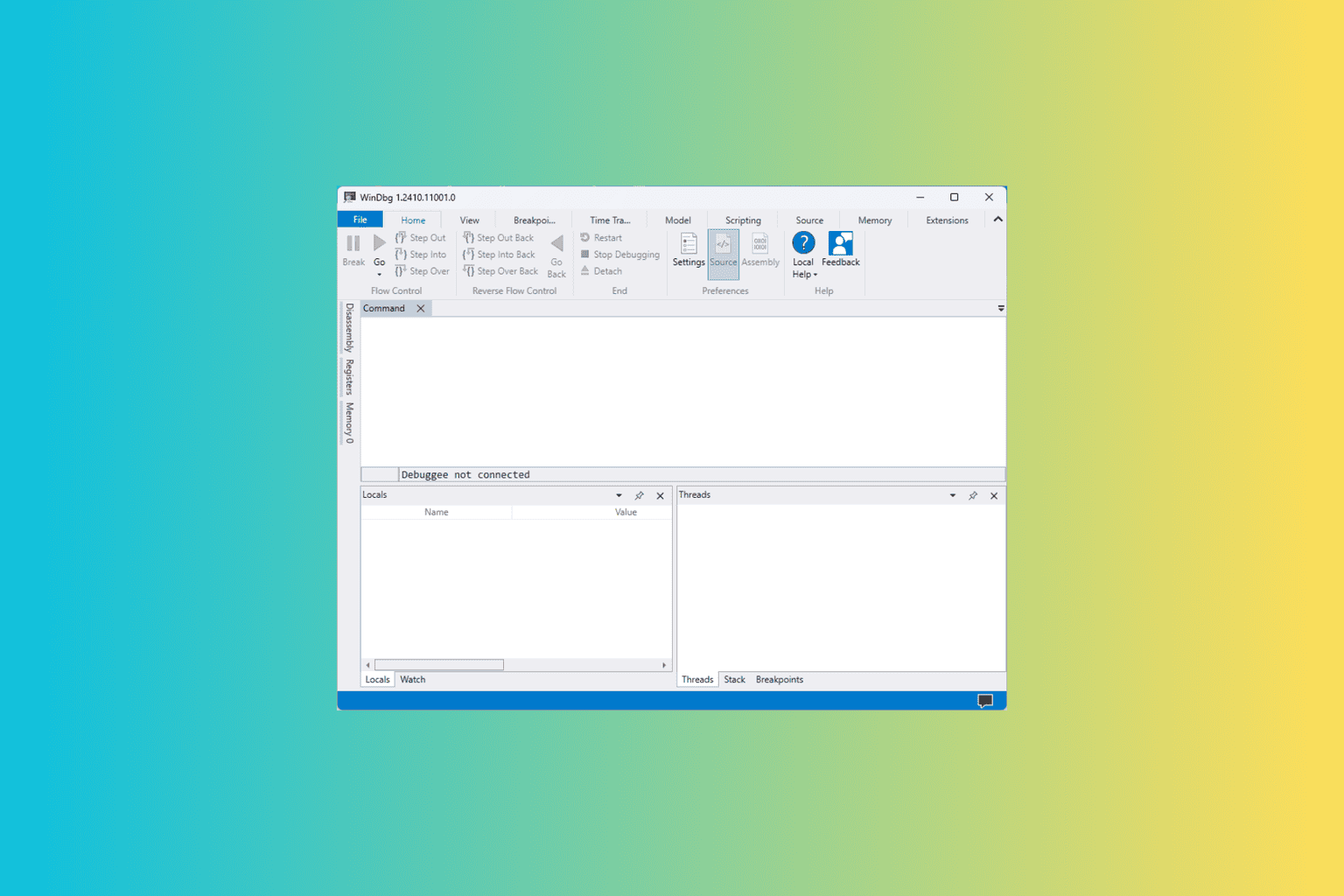Click the Locals scrollbar right arrow

tap(664, 665)
